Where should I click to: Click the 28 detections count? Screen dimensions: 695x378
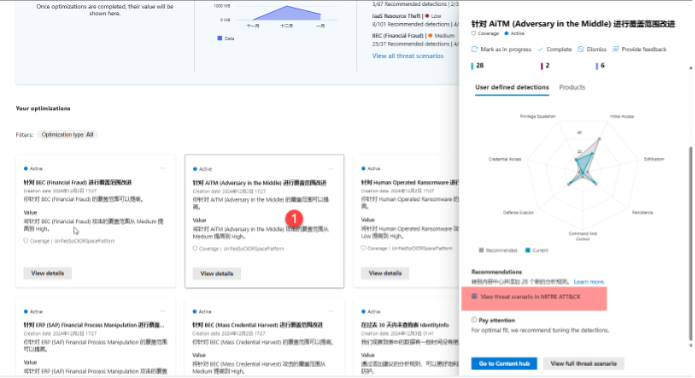(x=480, y=66)
